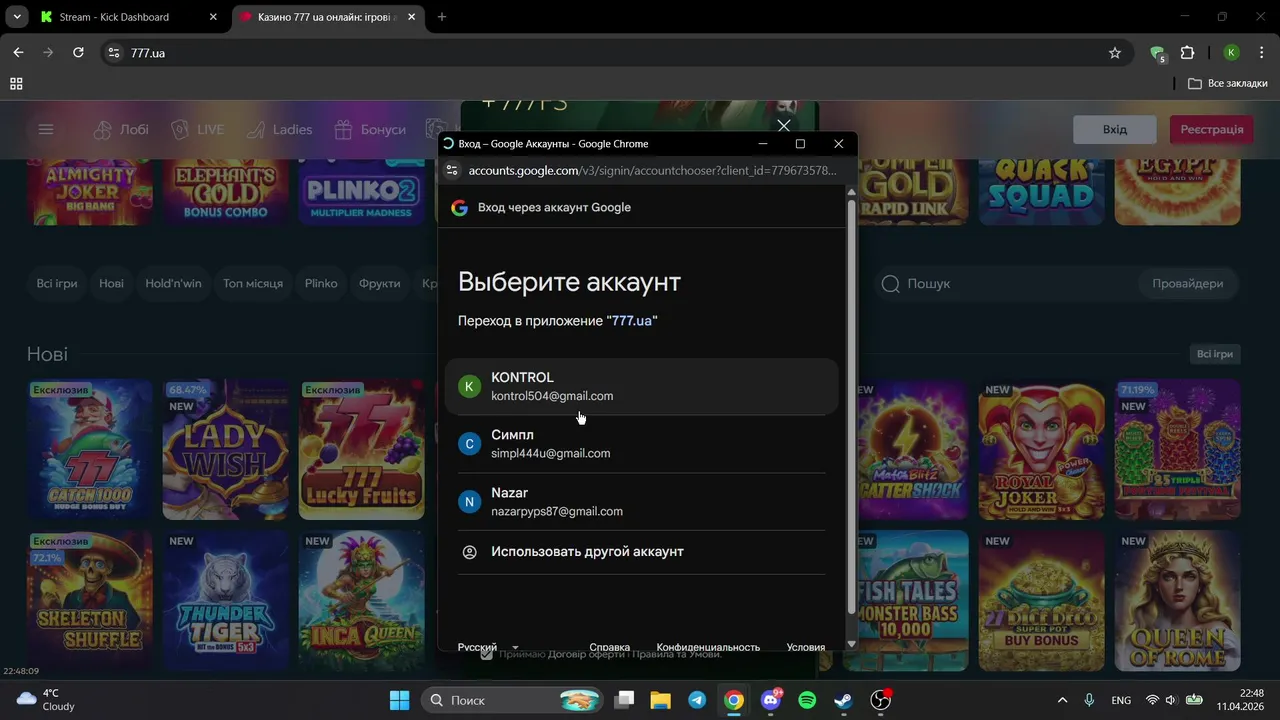The height and width of the screenshot is (720, 1280).
Task: Open the Конфиденциальность link
Action: 708,647
